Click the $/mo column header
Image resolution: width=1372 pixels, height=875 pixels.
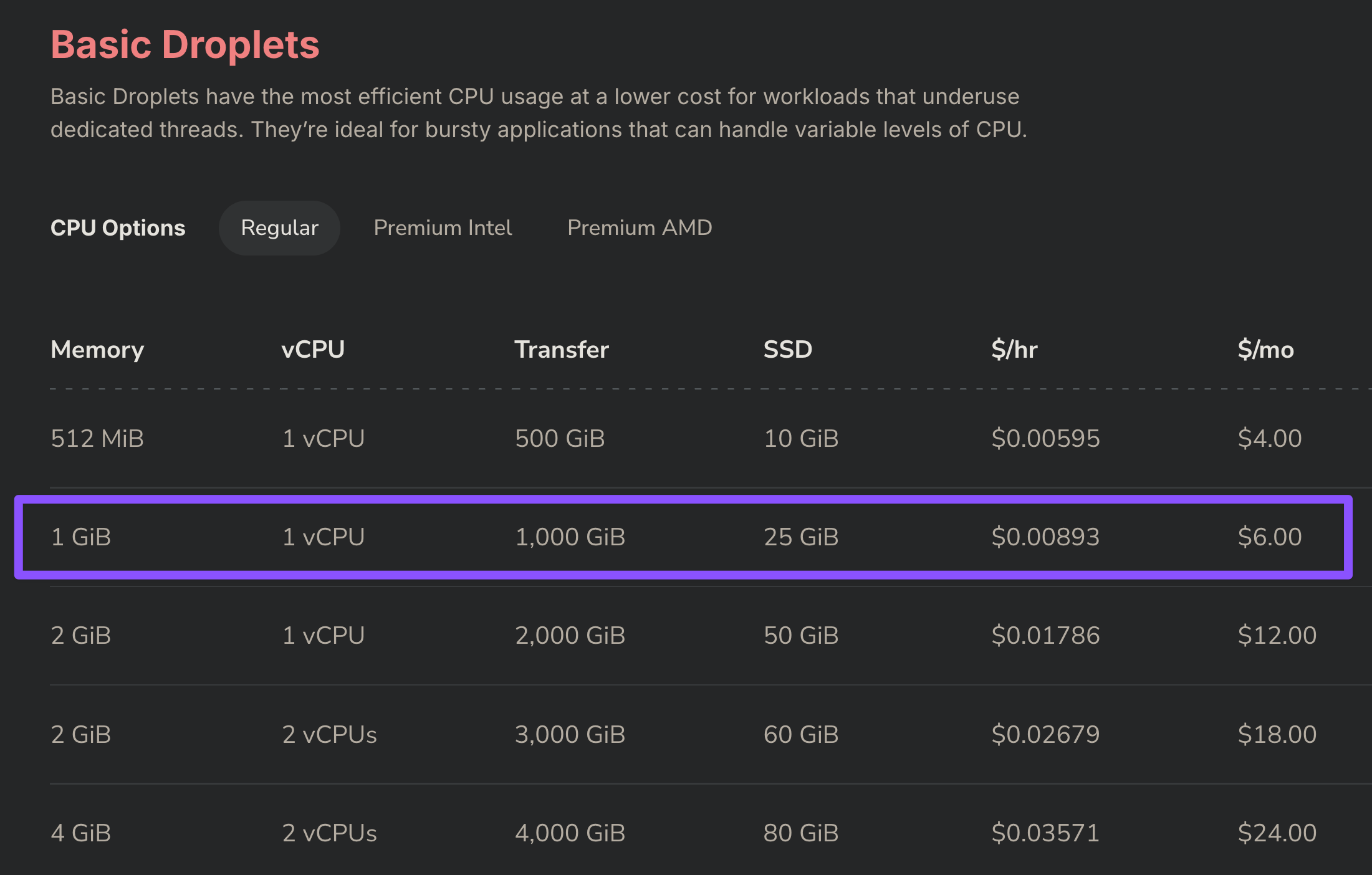click(1265, 350)
